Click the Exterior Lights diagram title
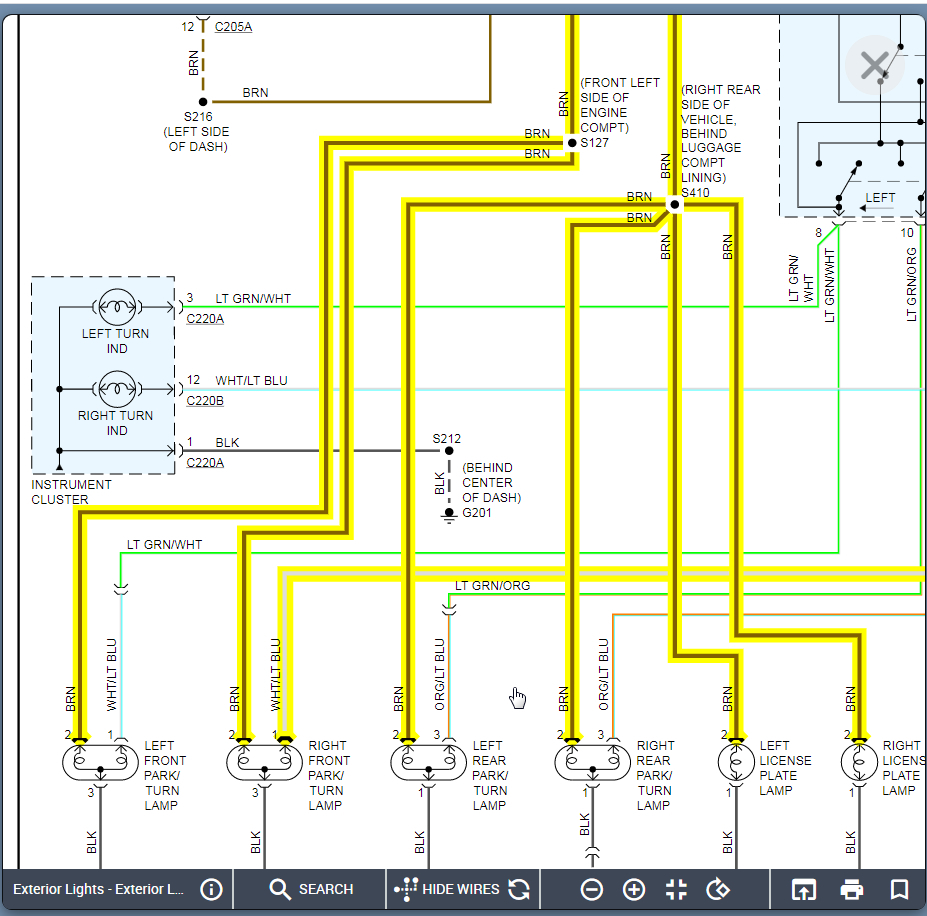927x916 pixels. tap(98, 889)
